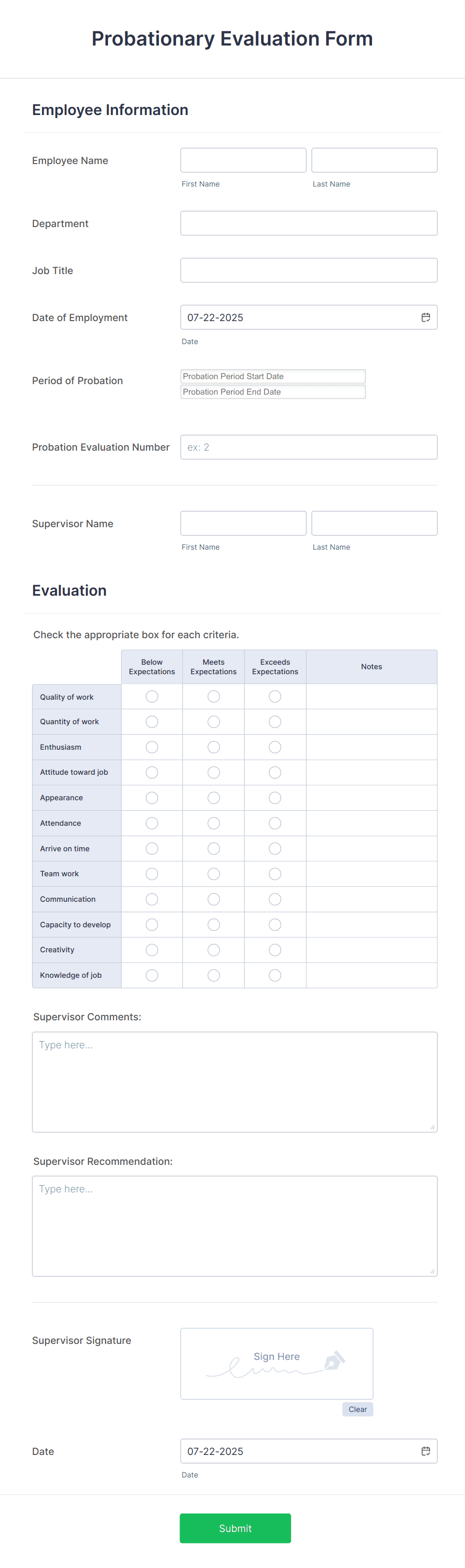Viewport: 465px width, 1568px height.
Task: Click the Probation Period Start Date field
Action: coord(272,376)
